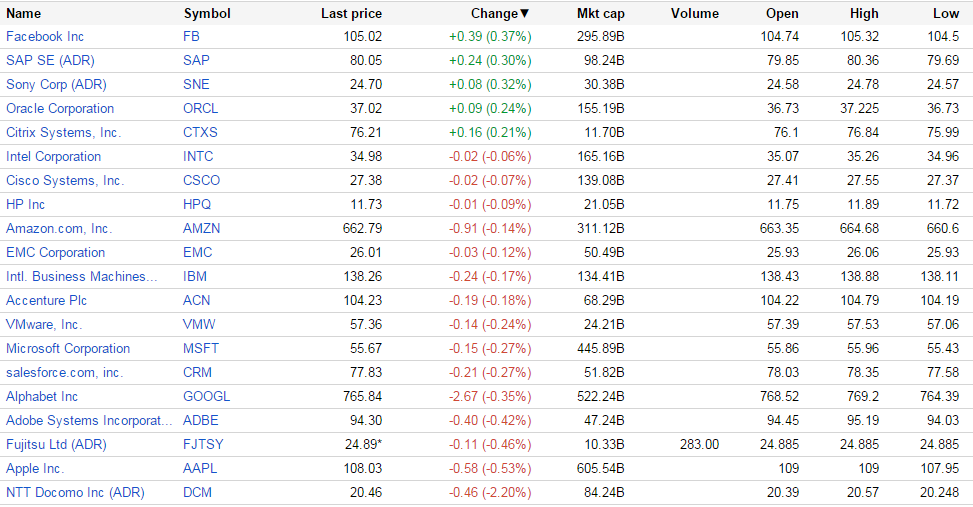The width and height of the screenshot is (973, 507).
Task: Sort by the Symbol column header
Action: 207,13
